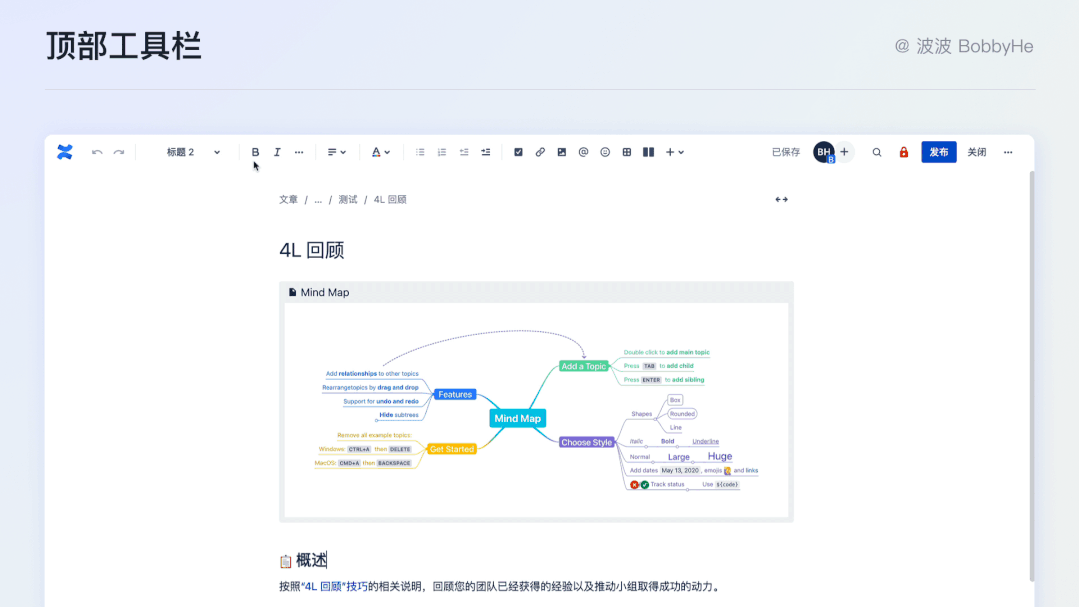The image size is (1079, 607).
Task: Invite collaborator with plus button
Action: (x=844, y=152)
